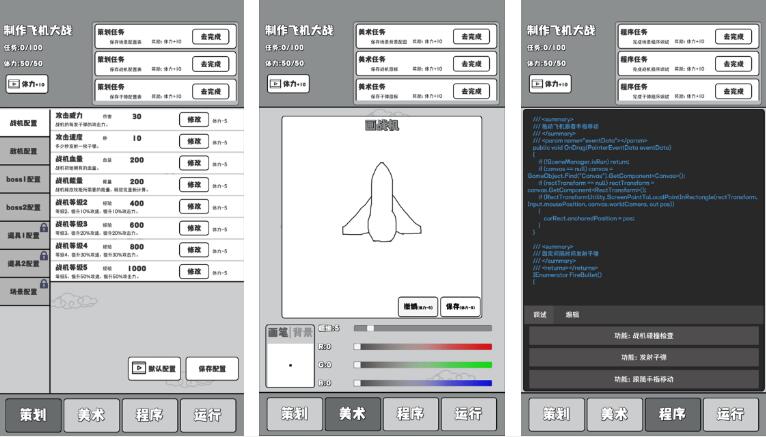Click the lock icon on 道具2配置
Viewport: 766px width, 437px height.
pyautogui.click(x=43, y=256)
